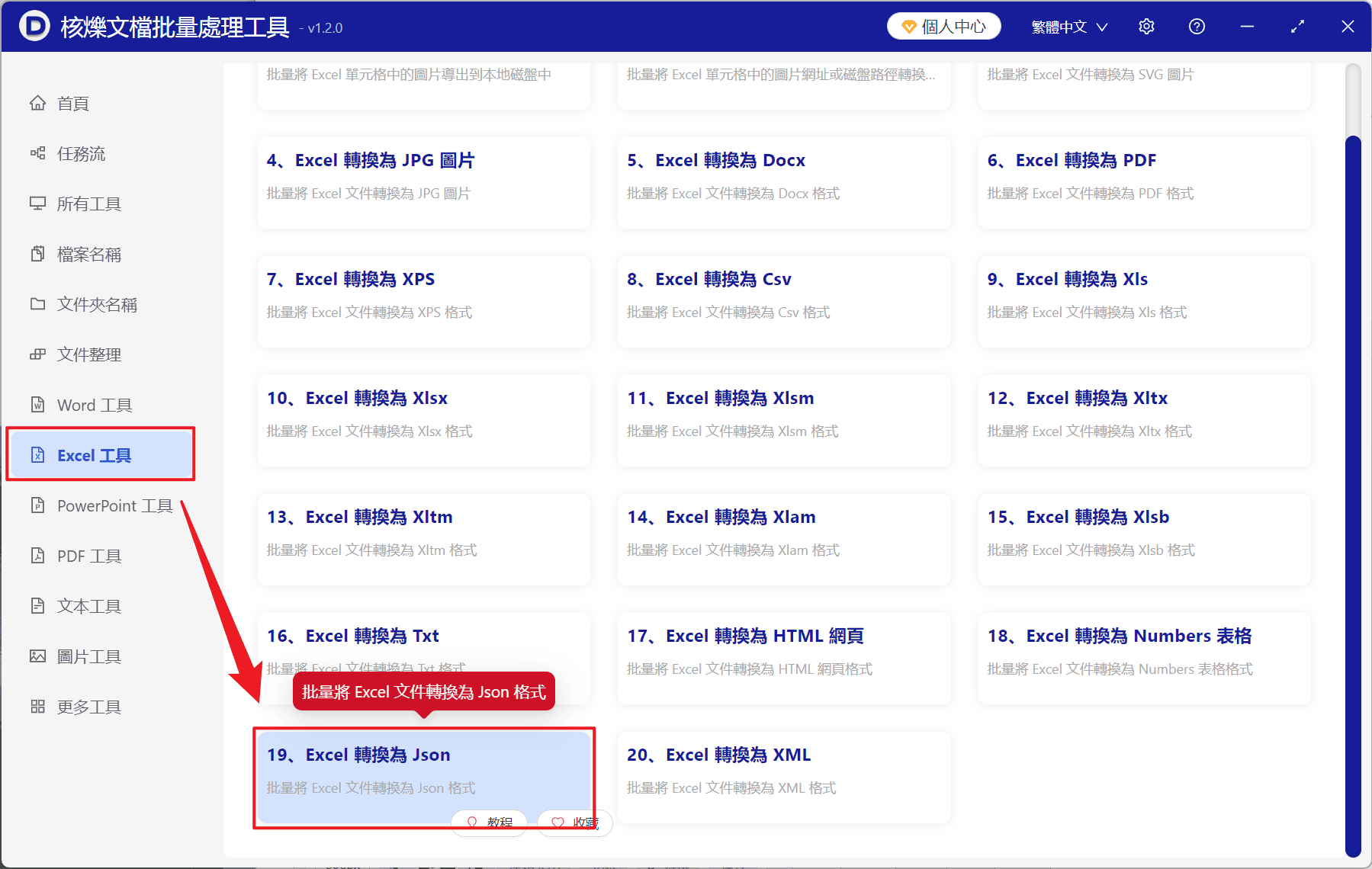The image size is (1372, 869).
Task: Open tool 17 Excel 轉換為 HTML 網頁
Action: tap(784, 659)
